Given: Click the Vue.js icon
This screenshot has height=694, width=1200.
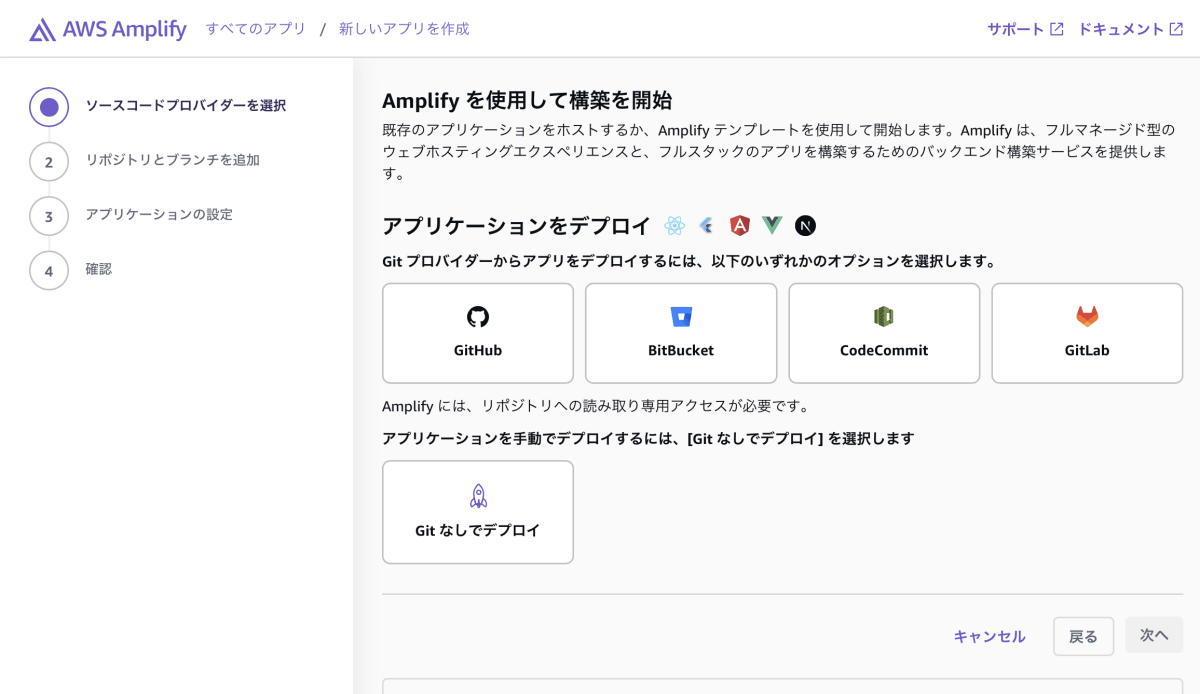Looking at the screenshot, I should coord(772,226).
